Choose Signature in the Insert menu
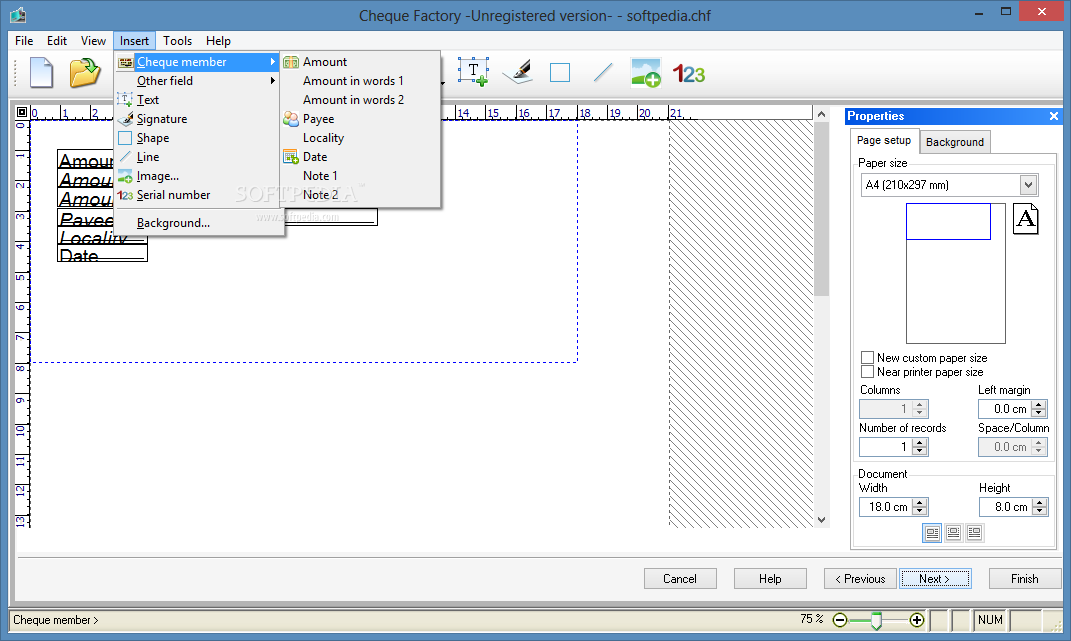This screenshot has width=1071, height=641. tap(199, 119)
